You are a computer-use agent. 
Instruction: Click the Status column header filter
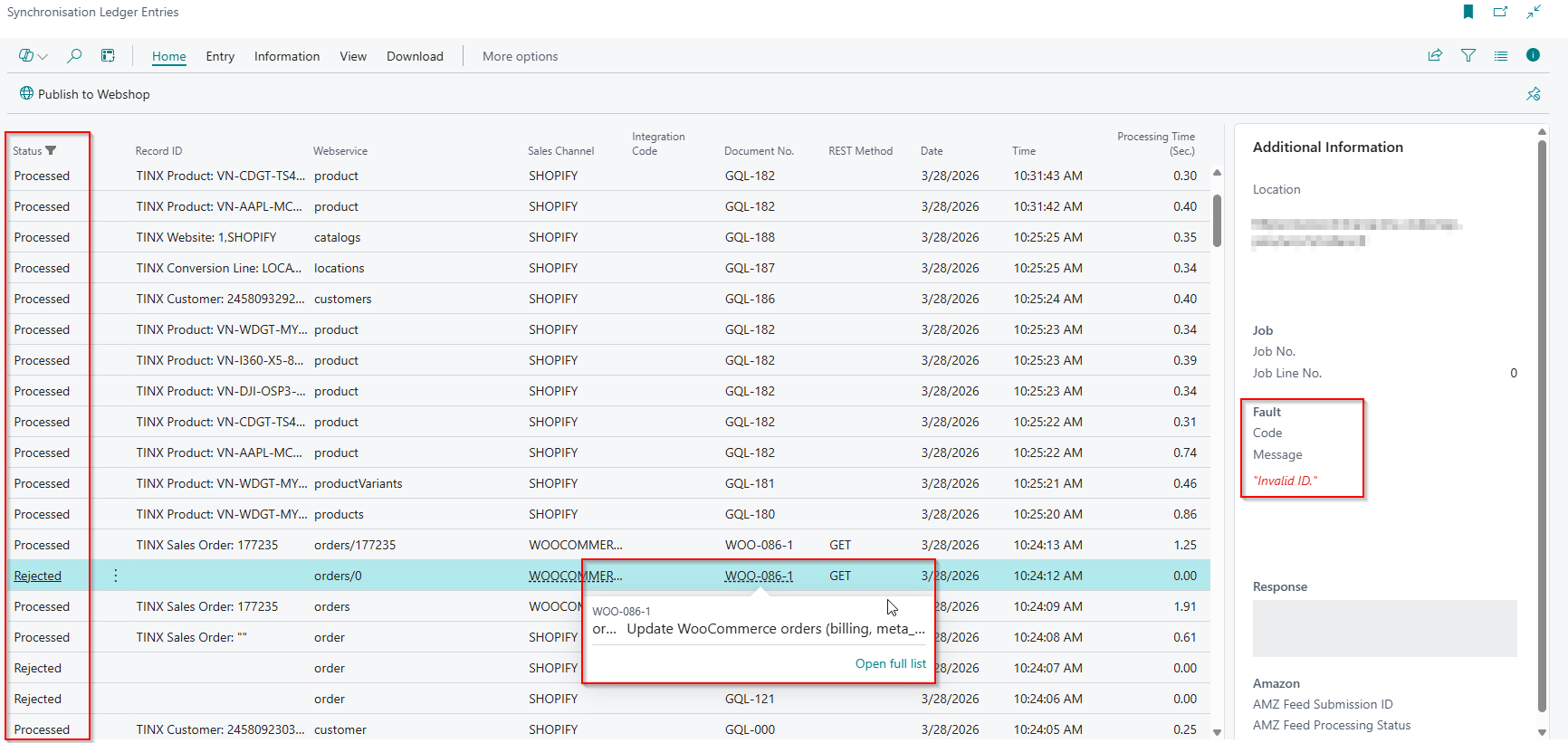click(34, 151)
